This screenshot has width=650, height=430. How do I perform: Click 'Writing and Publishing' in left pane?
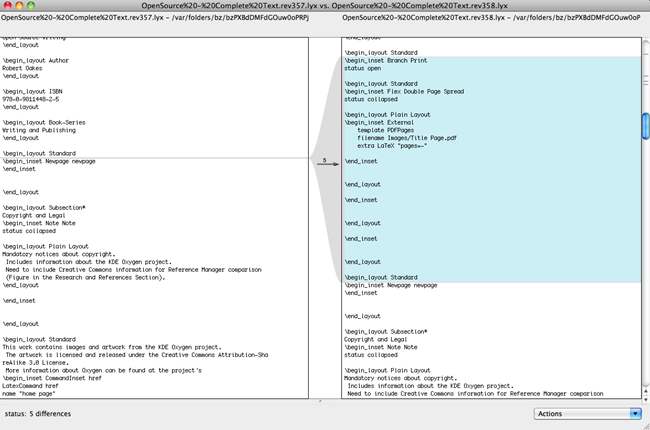42,129
